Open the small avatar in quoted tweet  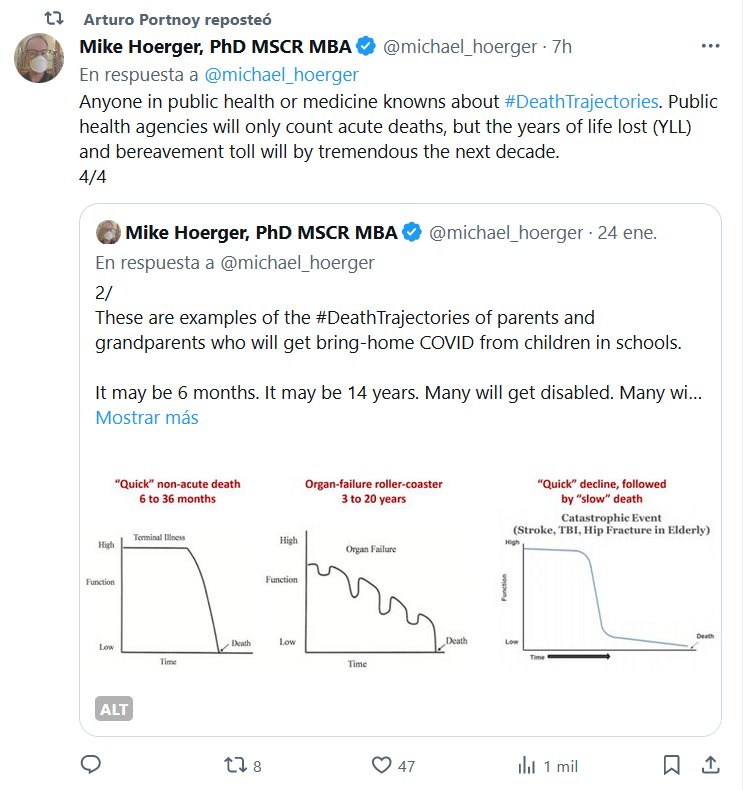pyautogui.click(x=107, y=233)
